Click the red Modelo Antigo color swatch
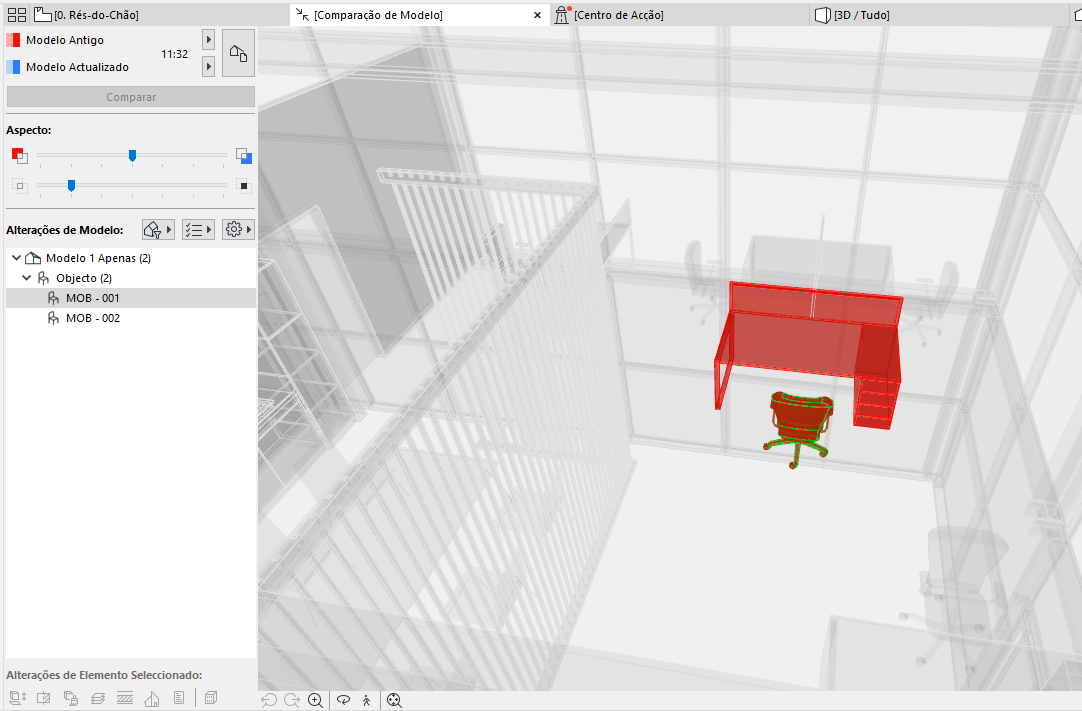The image size is (1082, 711). [13, 40]
